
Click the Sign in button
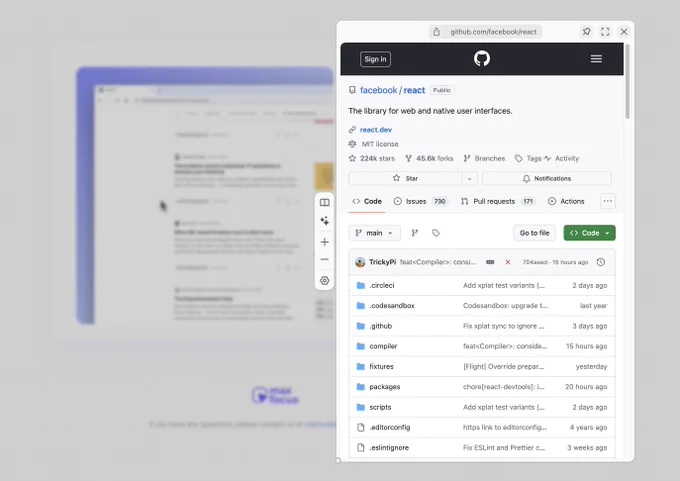(x=375, y=59)
